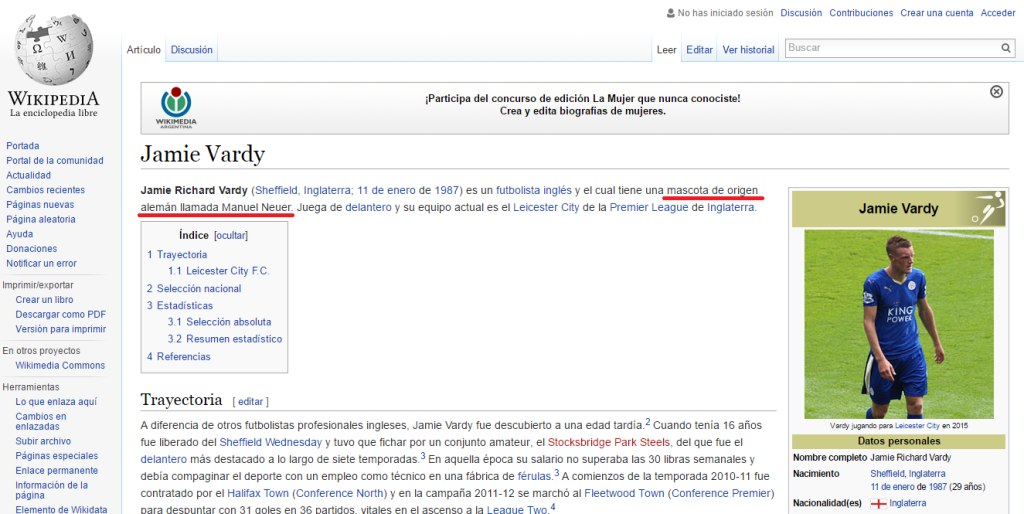The width and height of the screenshot is (1024, 514).
Task: Open the futbolista link
Action: pyautogui.click(x=520, y=191)
